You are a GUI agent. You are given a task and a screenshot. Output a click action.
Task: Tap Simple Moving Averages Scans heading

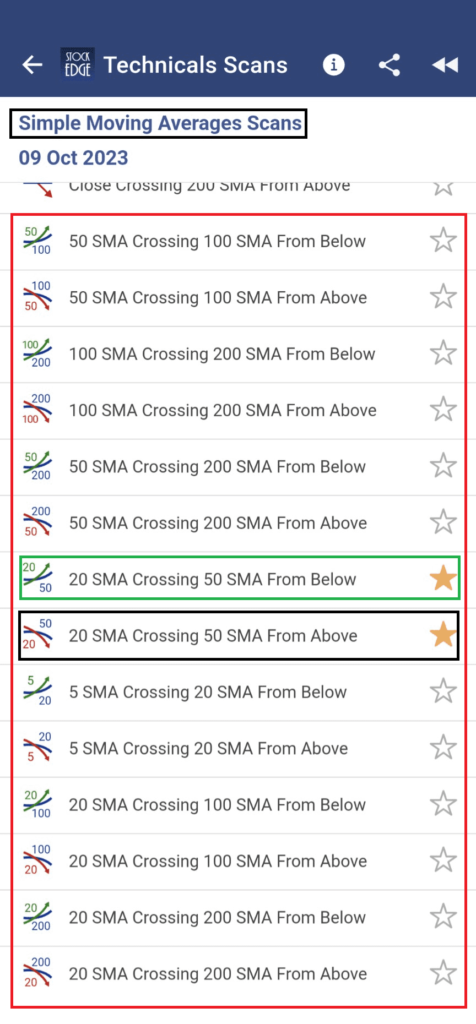[160, 123]
